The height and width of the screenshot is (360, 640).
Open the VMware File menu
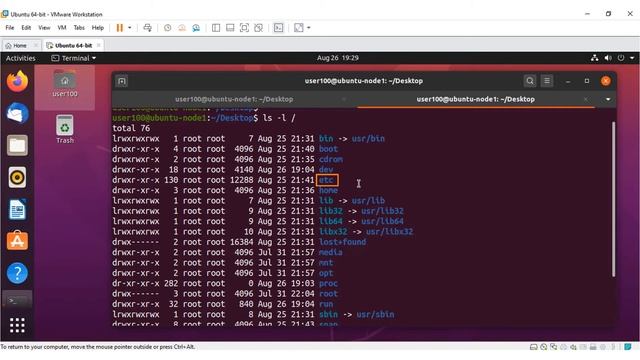pos(10,28)
